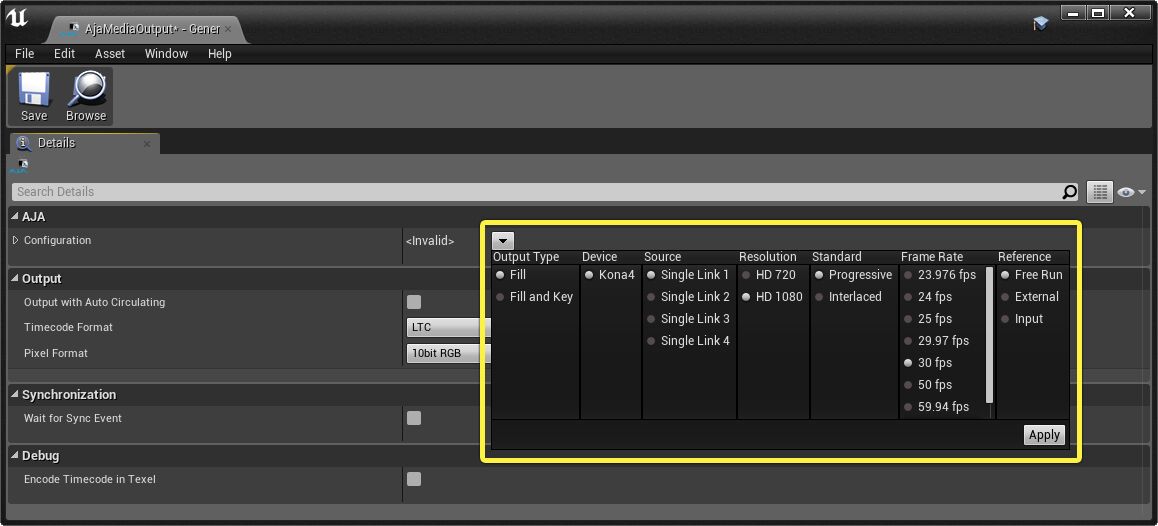Select 24 fps frame rate
This screenshot has width=1158, height=526.
[x=928, y=297]
